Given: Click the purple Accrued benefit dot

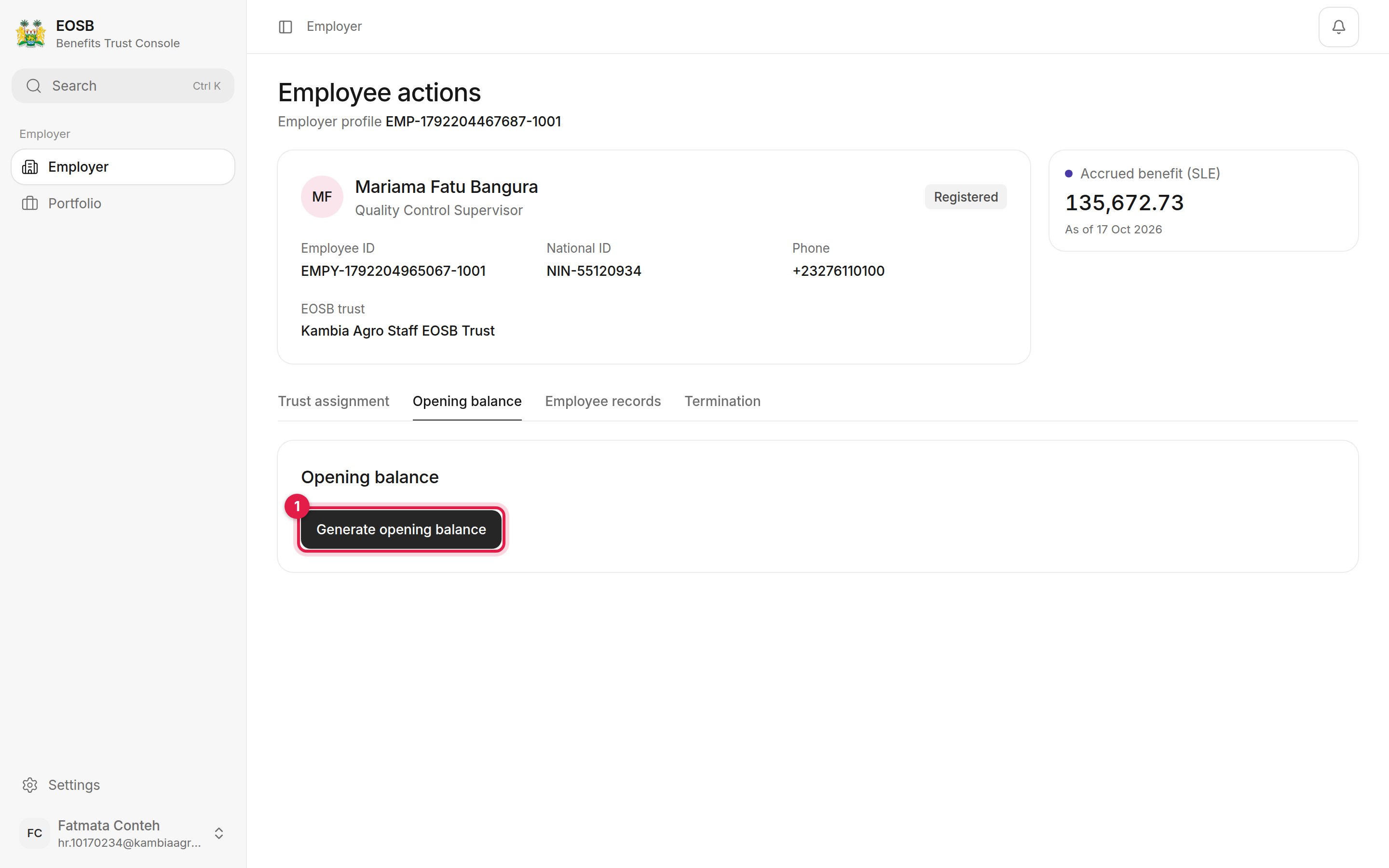Looking at the screenshot, I should point(1069,174).
